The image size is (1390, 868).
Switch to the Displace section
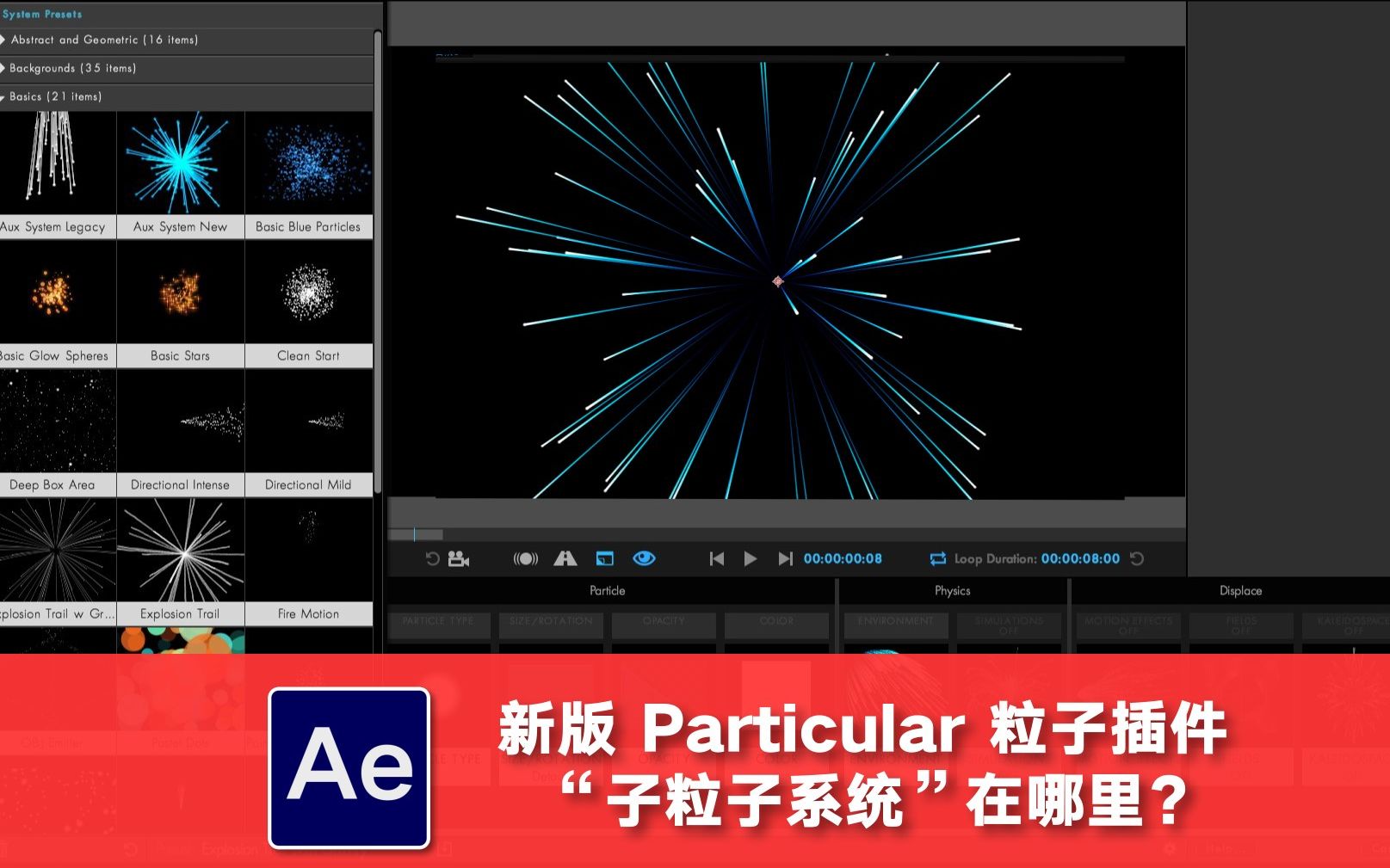click(1240, 590)
